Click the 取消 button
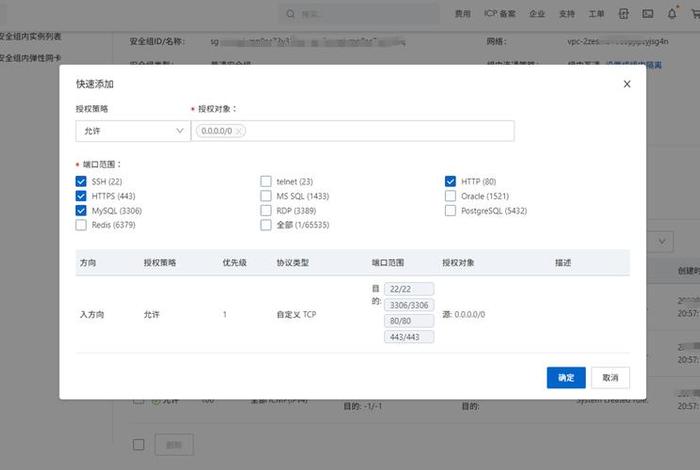 (x=610, y=378)
